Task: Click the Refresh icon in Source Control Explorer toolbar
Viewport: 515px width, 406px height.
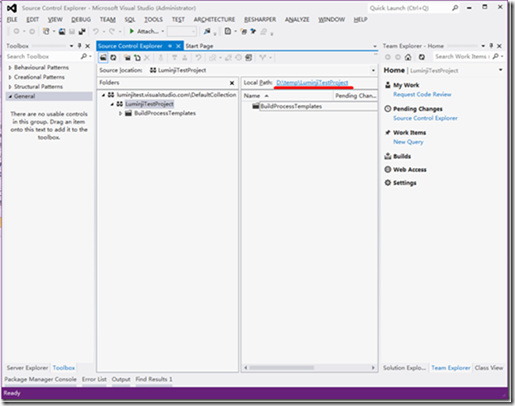Action: [x=113, y=58]
